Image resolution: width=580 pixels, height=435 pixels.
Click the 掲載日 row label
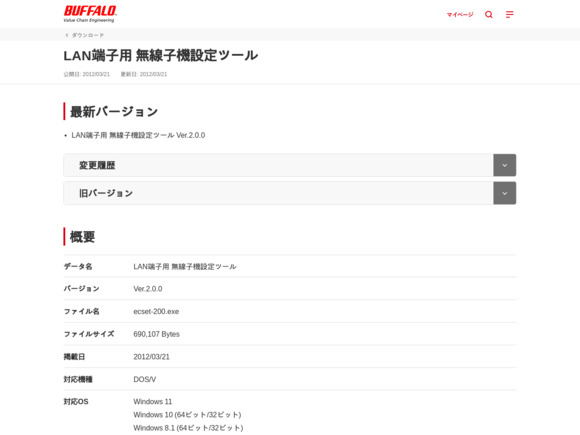point(74,357)
